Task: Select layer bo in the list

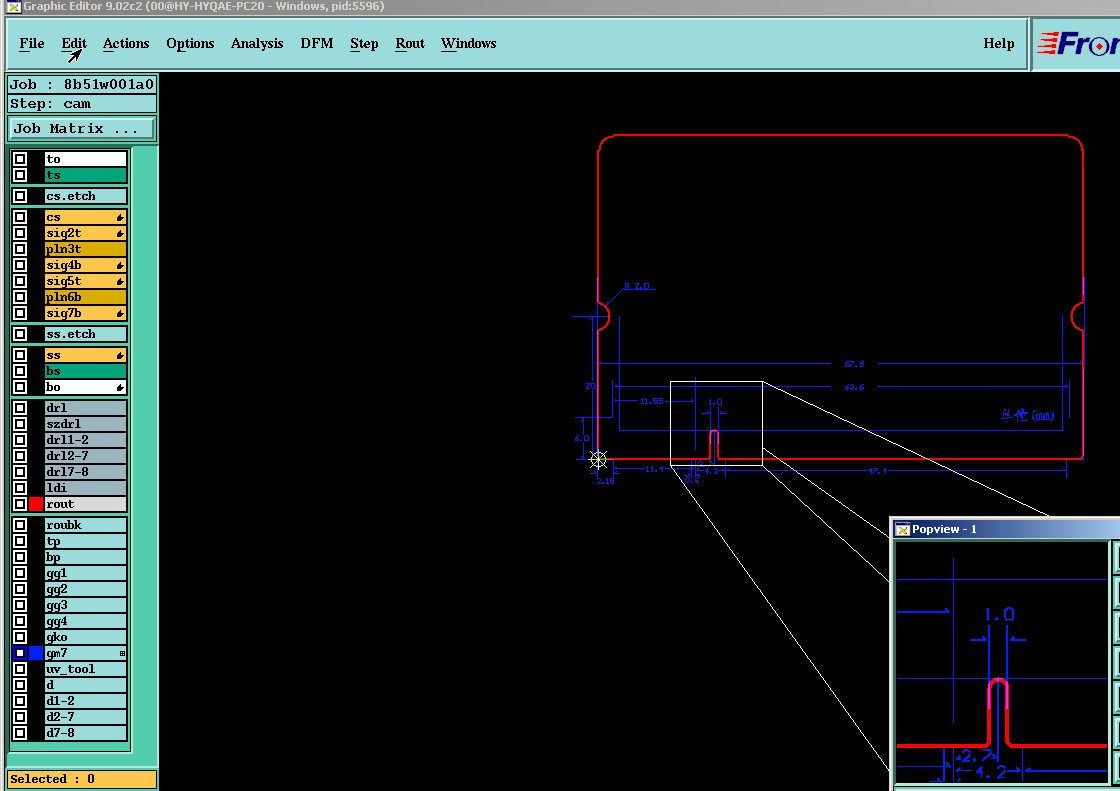Action: point(85,387)
